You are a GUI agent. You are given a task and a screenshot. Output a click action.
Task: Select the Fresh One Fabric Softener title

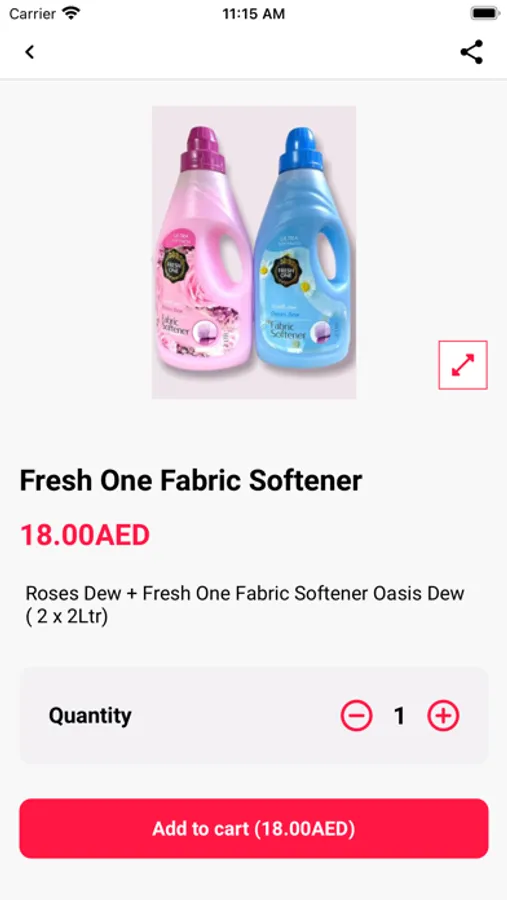click(191, 480)
